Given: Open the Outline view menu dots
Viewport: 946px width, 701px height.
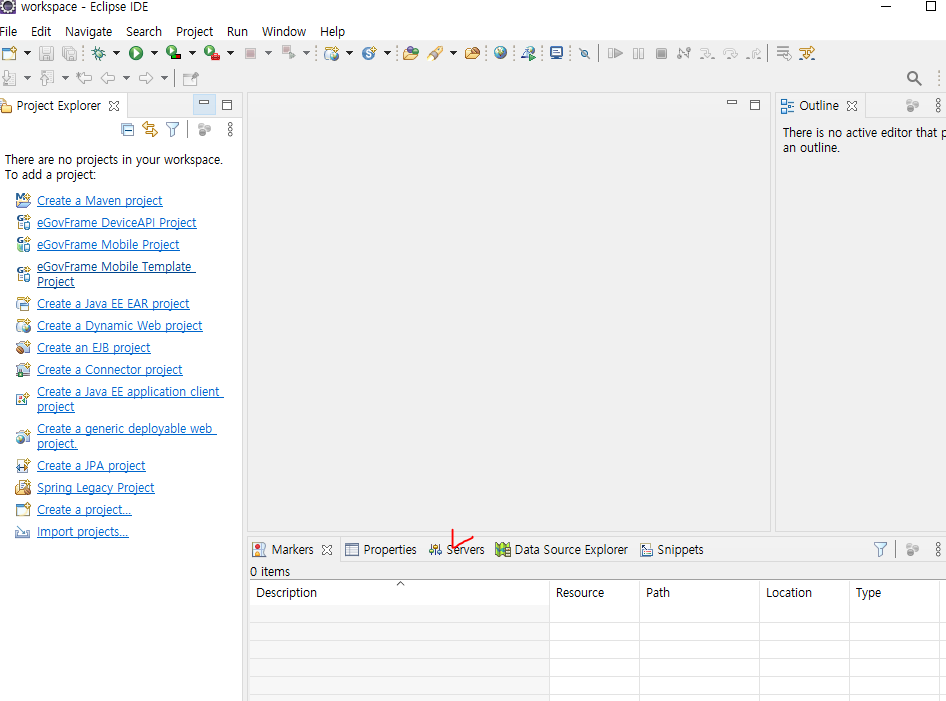Looking at the screenshot, I should pyautogui.click(x=938, y=106).
